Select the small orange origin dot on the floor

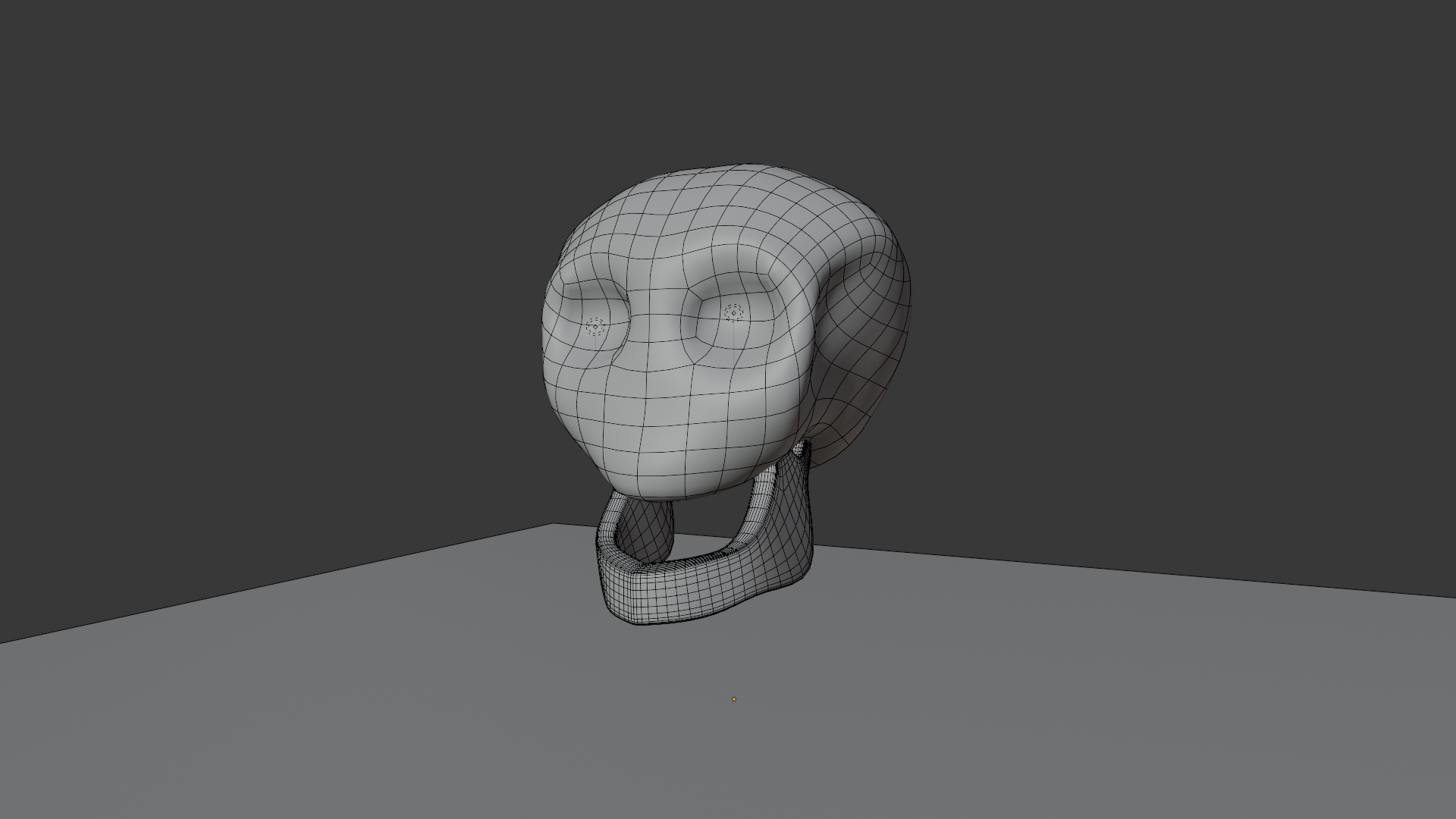point(733,699)
